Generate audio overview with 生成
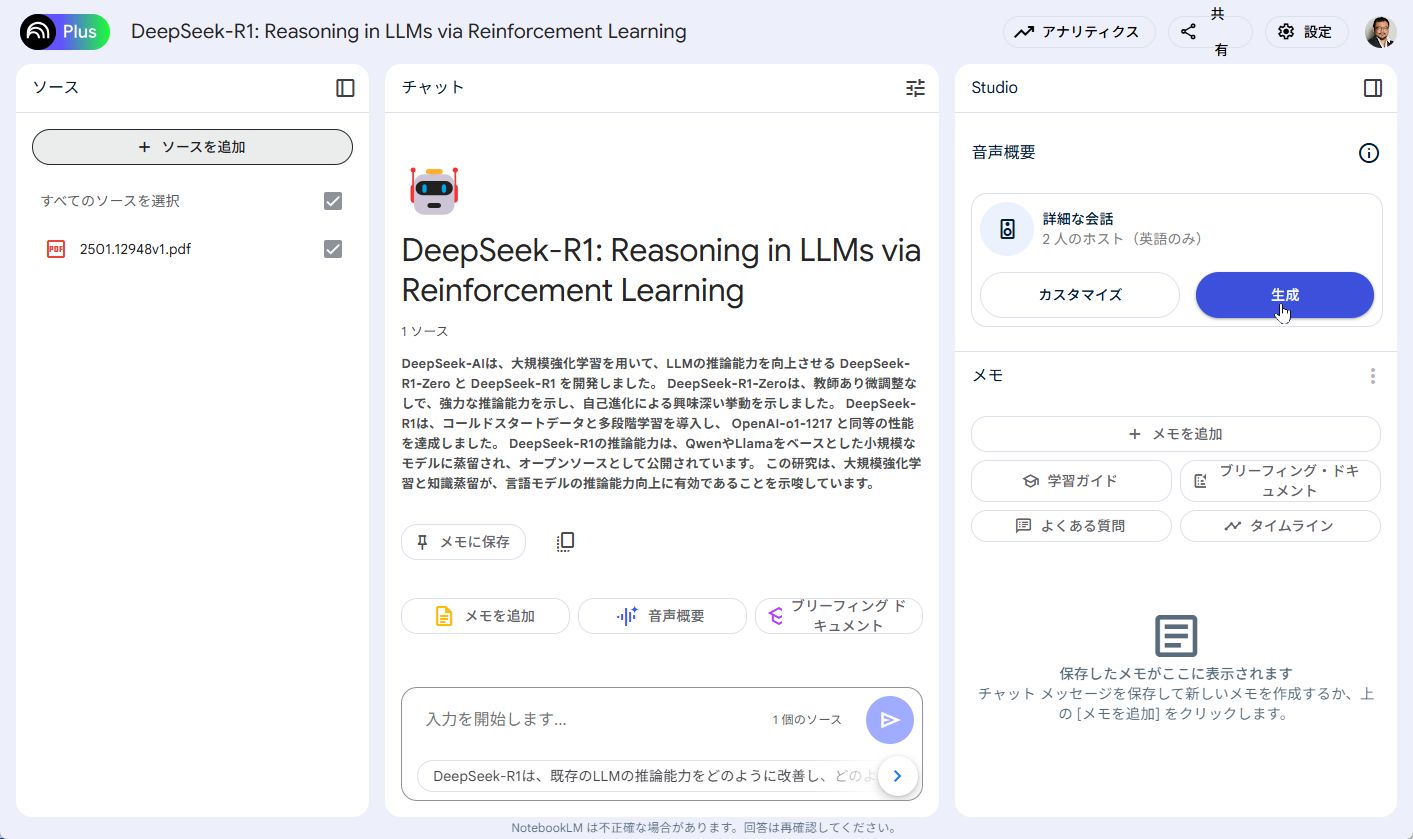 click(1285, 295)
